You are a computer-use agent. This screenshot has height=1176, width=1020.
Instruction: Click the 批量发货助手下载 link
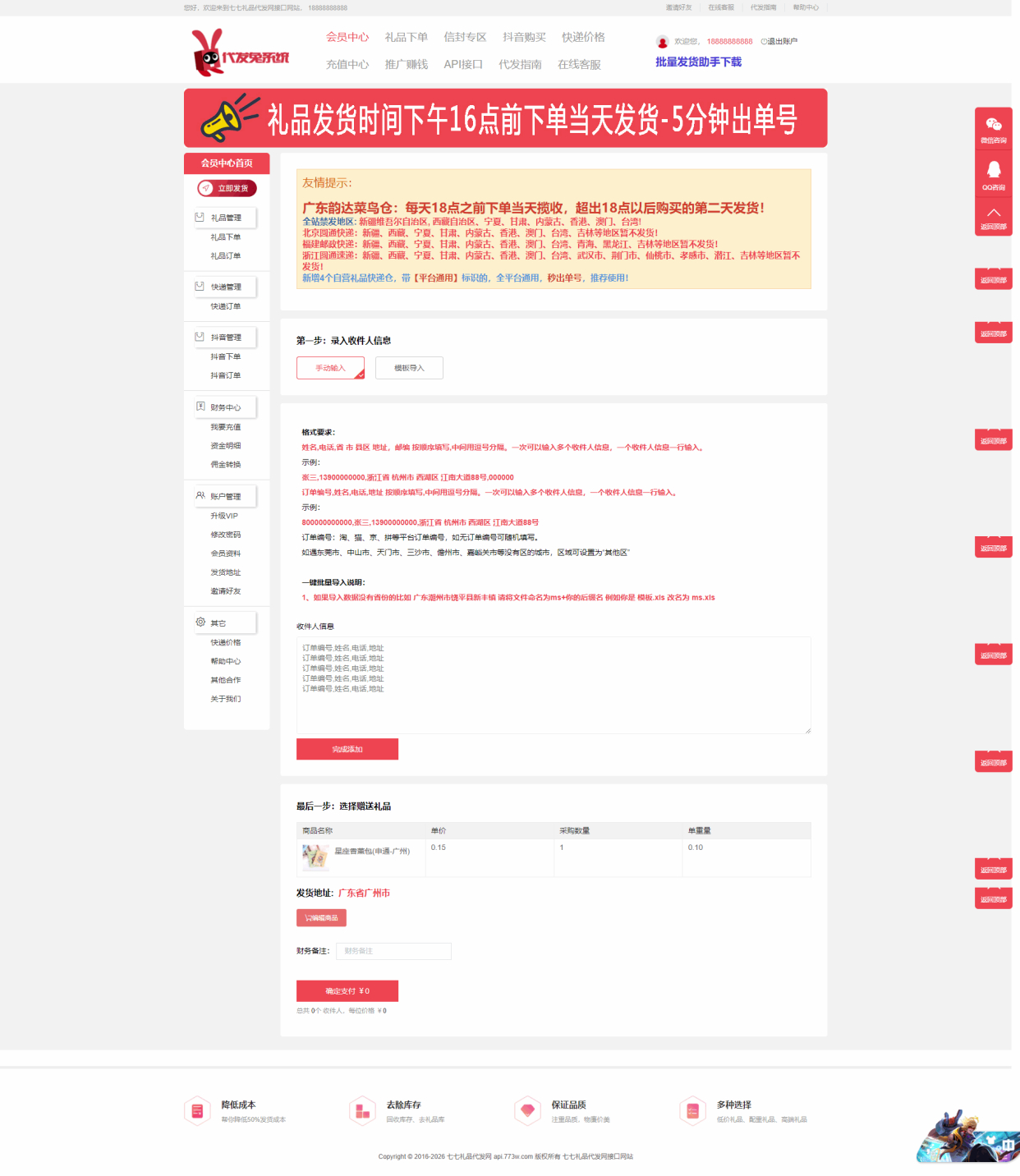(x=698, y=62)
